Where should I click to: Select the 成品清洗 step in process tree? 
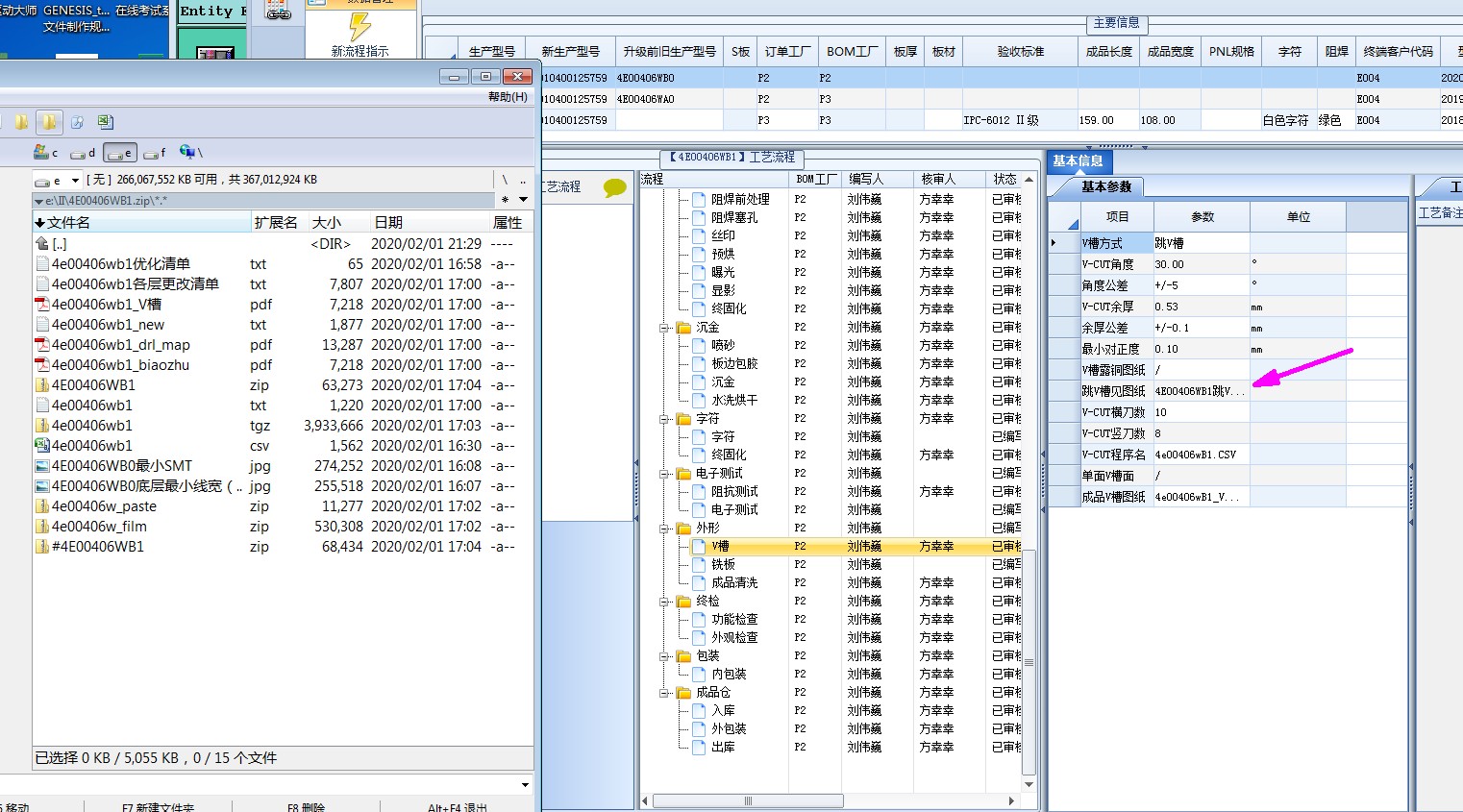pos(734,583)
